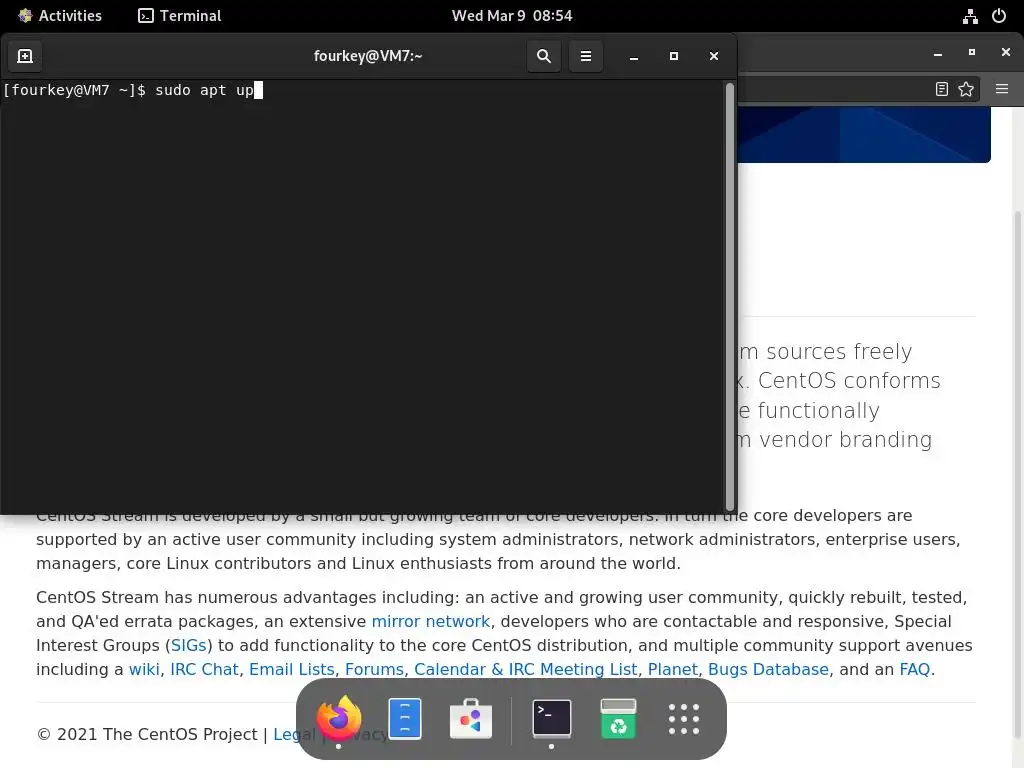The width and height of the screenshot is (1024, 768).
Task: Open a new terminal tab
Action: 25,56
